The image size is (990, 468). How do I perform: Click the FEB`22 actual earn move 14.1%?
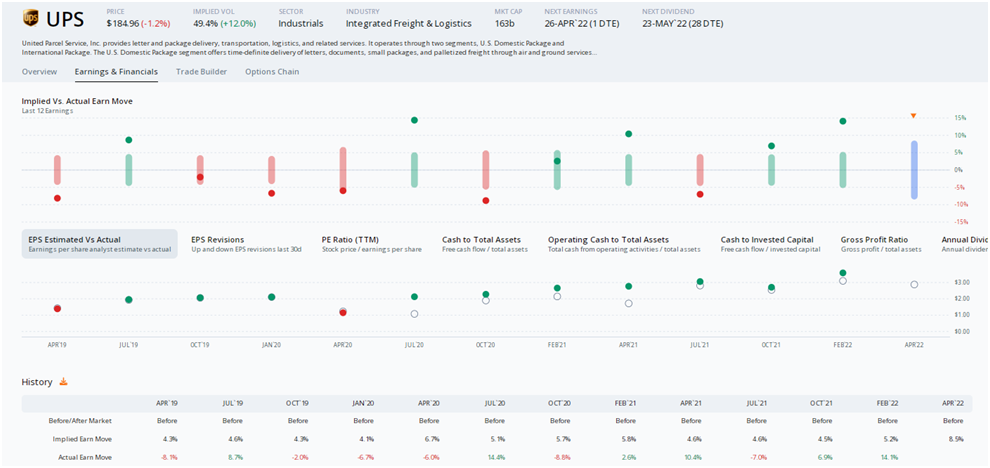click(x=888, y=456)
